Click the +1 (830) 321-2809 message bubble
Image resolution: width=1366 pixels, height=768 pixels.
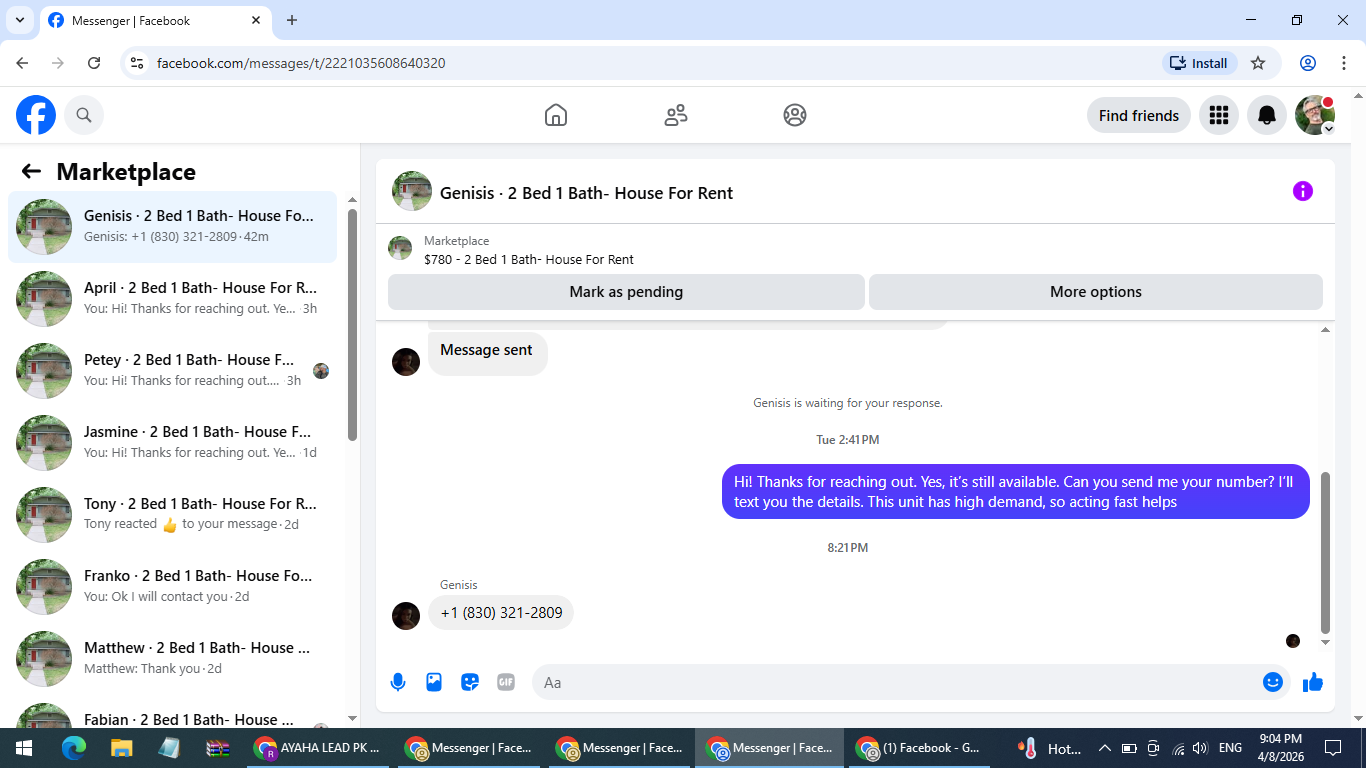point(501,613)
